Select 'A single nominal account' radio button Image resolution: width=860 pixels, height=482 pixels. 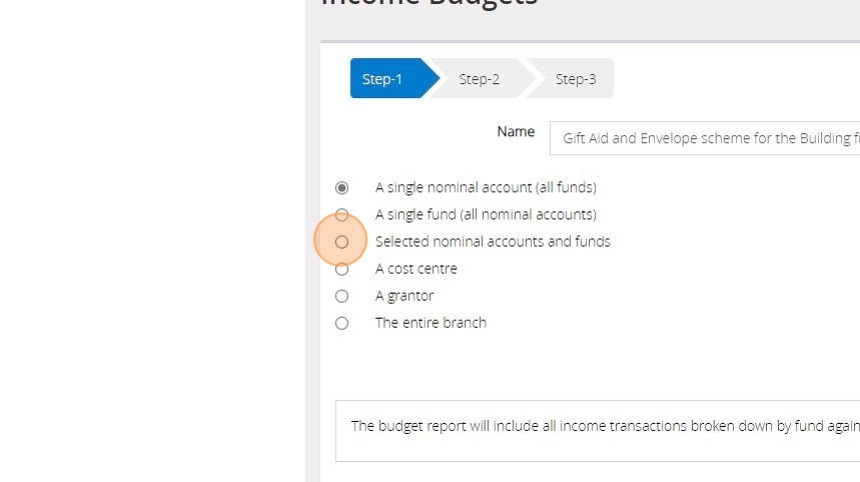(342, 188)
